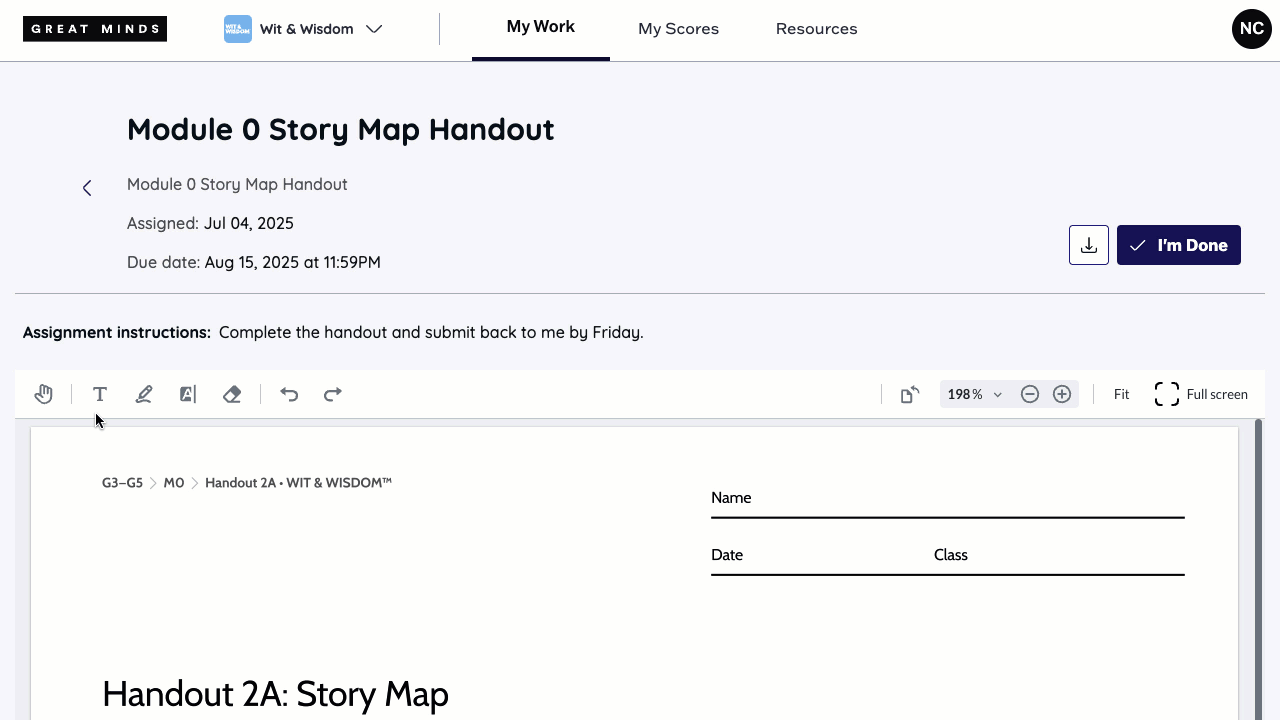Rotate the document page
1280x720 pixels.
909,395
